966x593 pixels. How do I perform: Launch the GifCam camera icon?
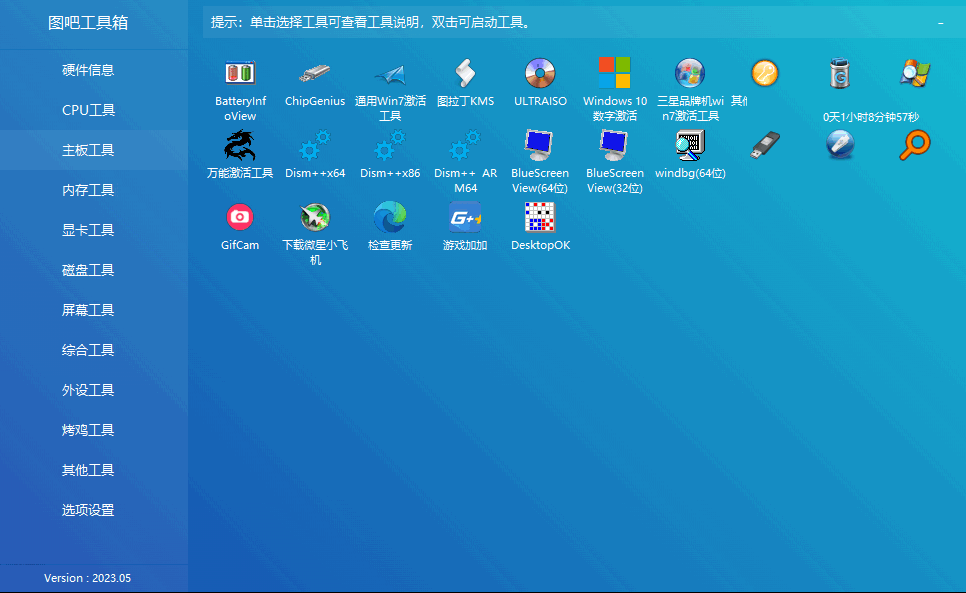coord(240,217)
